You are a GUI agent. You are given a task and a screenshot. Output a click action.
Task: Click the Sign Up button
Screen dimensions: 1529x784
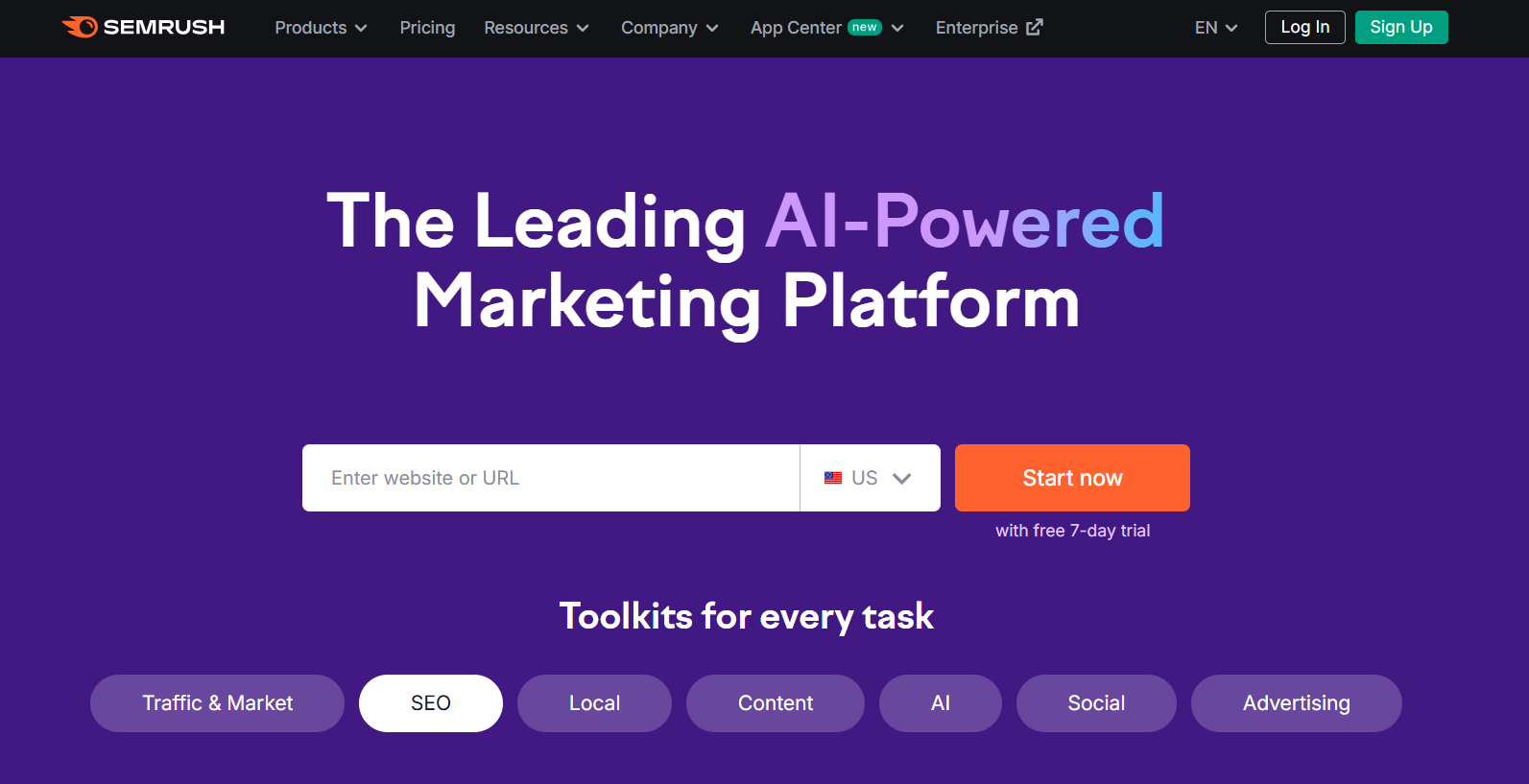pos(1400,27)
